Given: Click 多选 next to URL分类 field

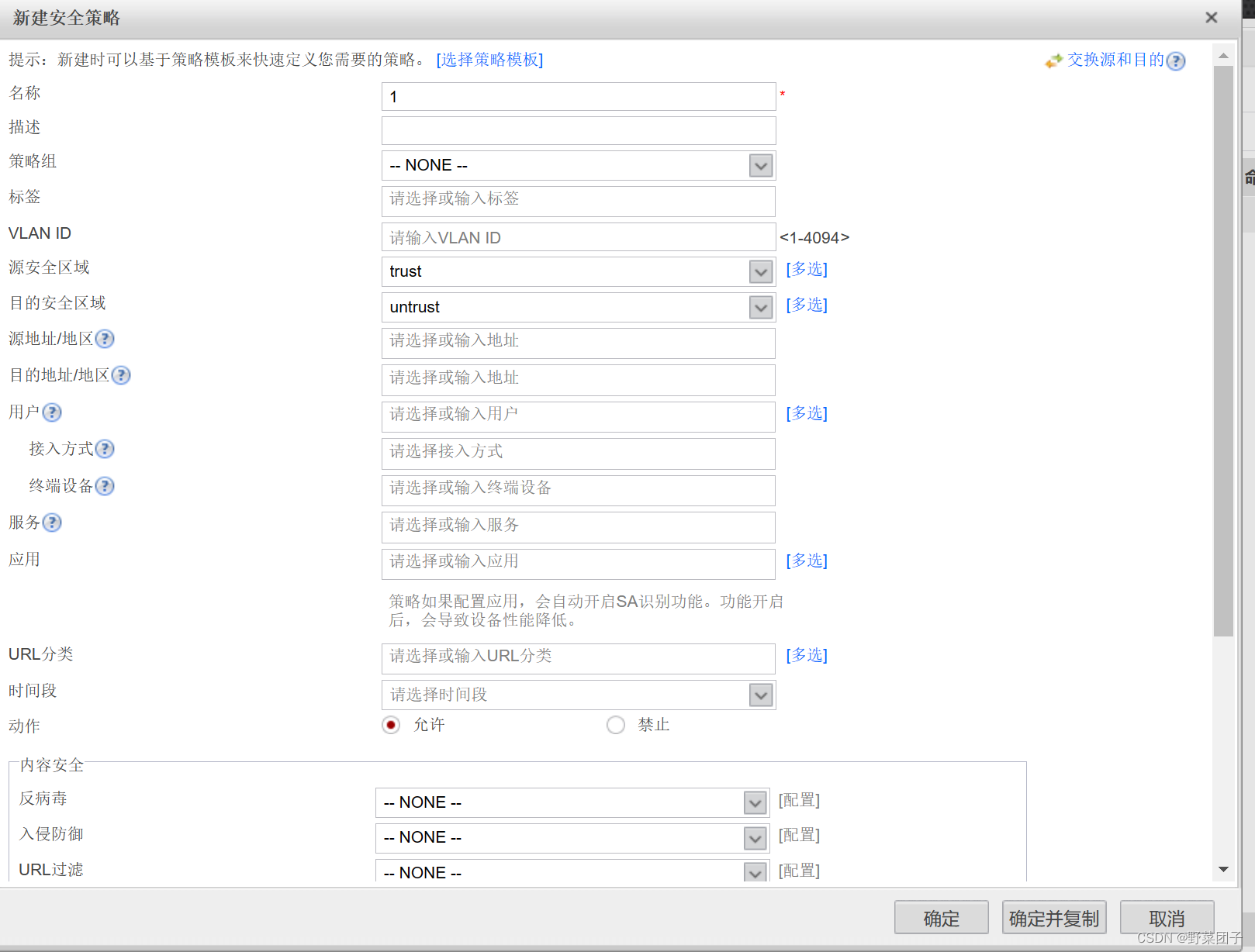Looking at the screenshot, I should click(x=807, y=655).
